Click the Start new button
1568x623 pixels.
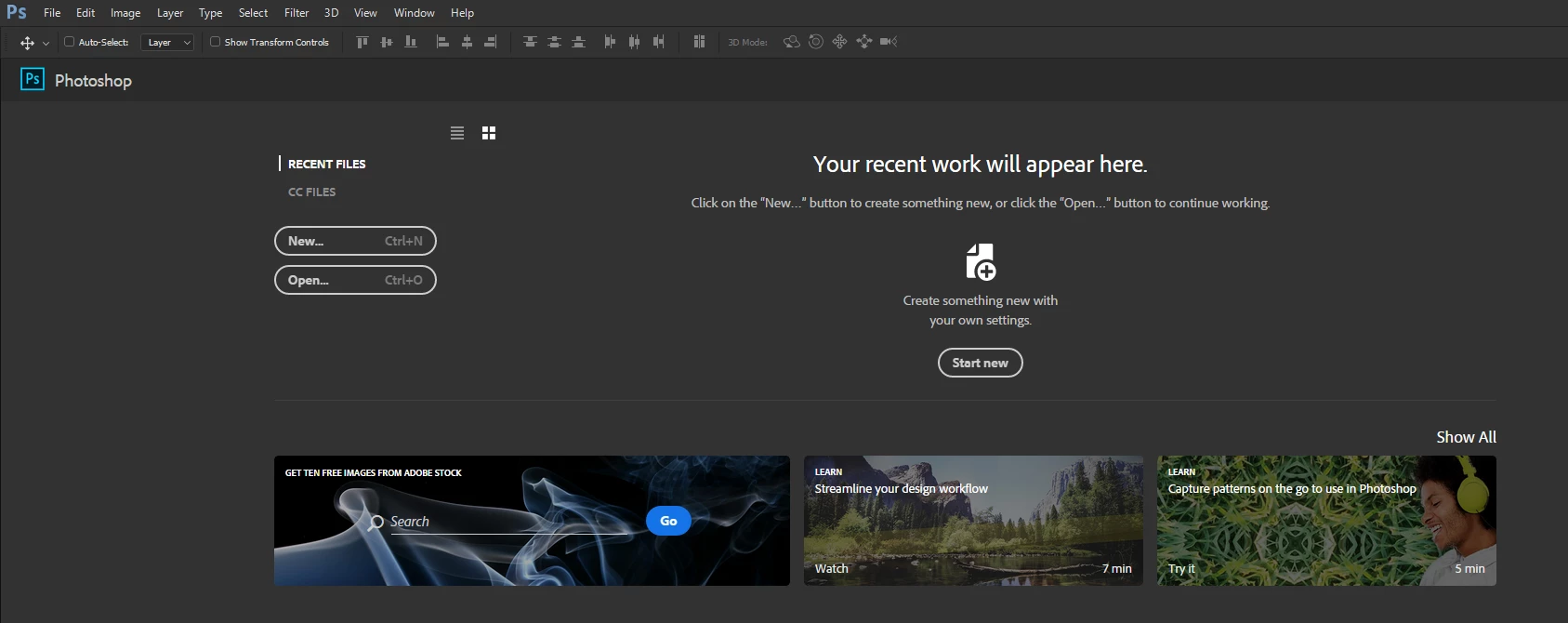[981, 363]
